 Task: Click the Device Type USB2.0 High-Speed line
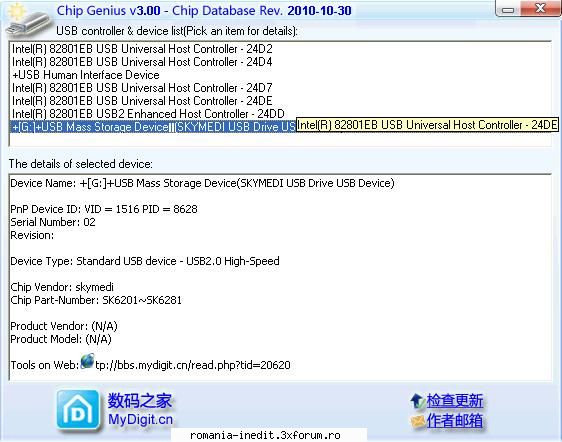pyautogui.click(x=145, y=261)
